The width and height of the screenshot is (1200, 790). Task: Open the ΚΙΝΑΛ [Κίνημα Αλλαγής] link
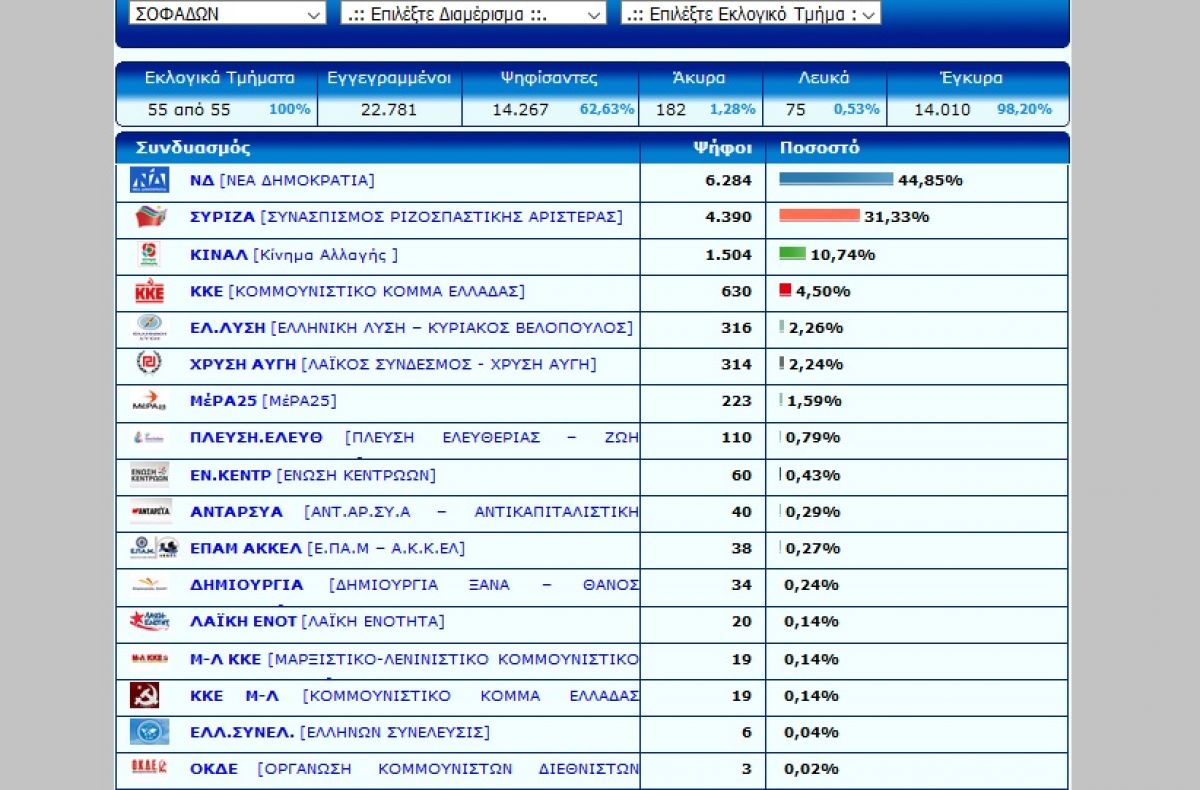click(x=294, y=255)
